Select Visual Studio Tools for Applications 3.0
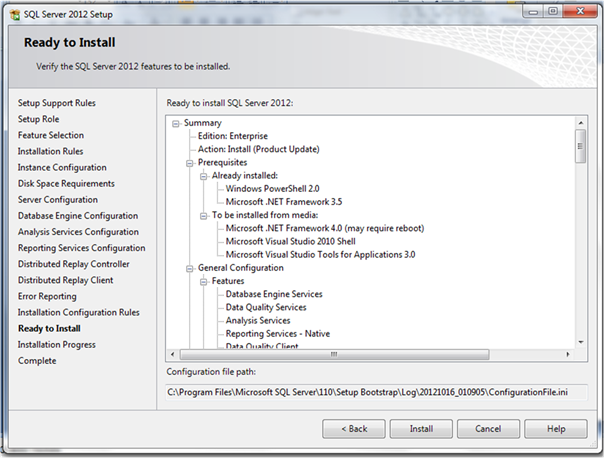The image size is (604, 458). (x=320, y=255)
